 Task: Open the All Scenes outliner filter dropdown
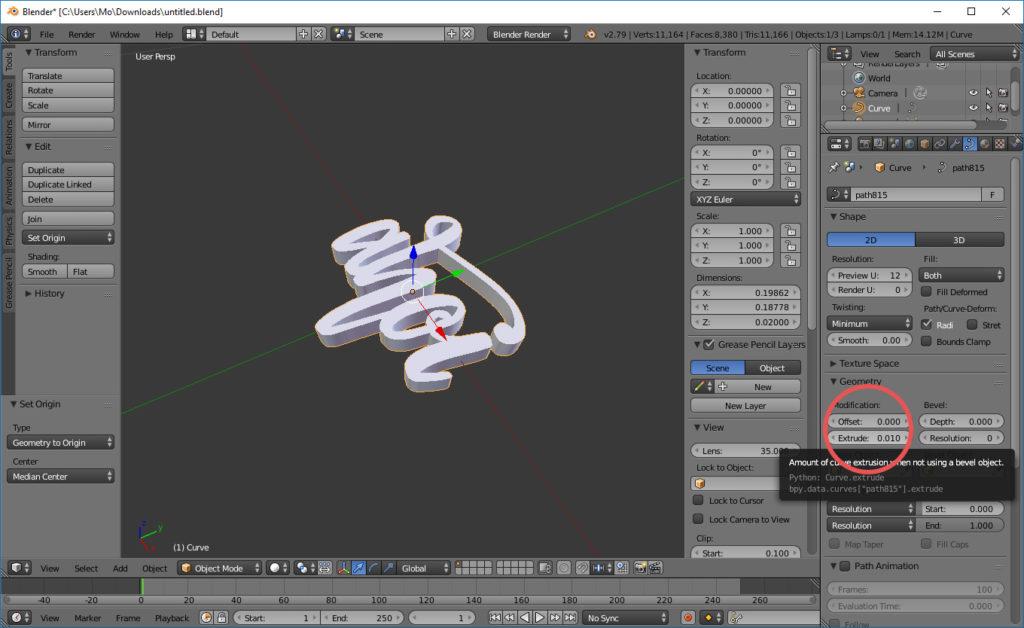975,54
